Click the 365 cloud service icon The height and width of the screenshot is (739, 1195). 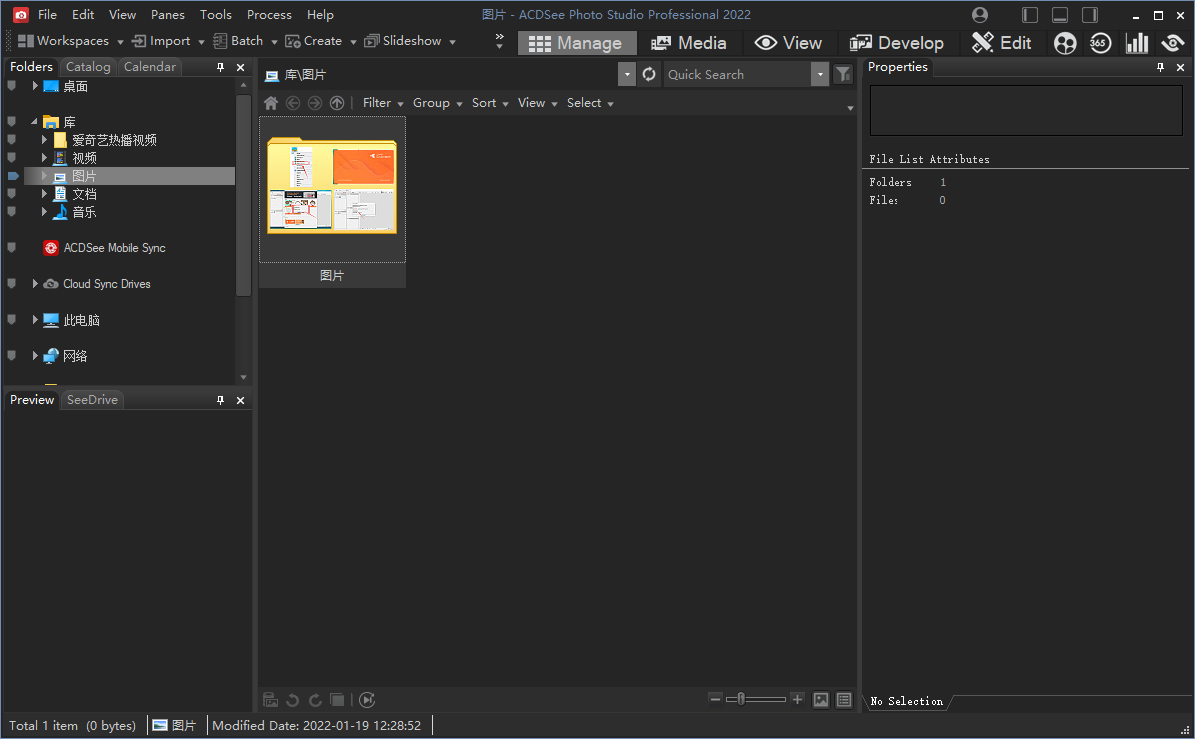pyautogui.click(x=1100, y=43)
